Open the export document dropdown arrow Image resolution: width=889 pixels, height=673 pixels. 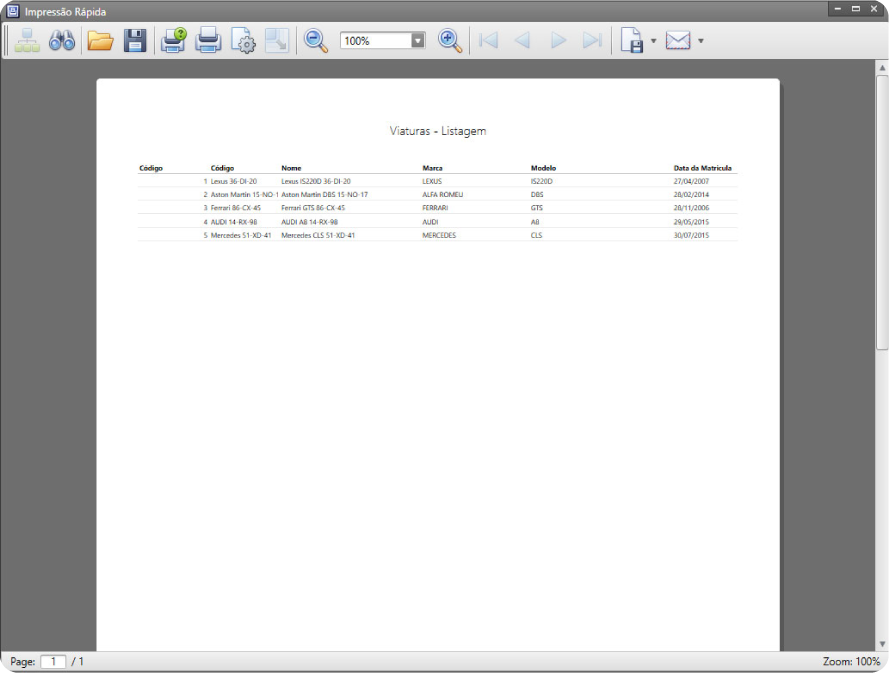[653, 41]
